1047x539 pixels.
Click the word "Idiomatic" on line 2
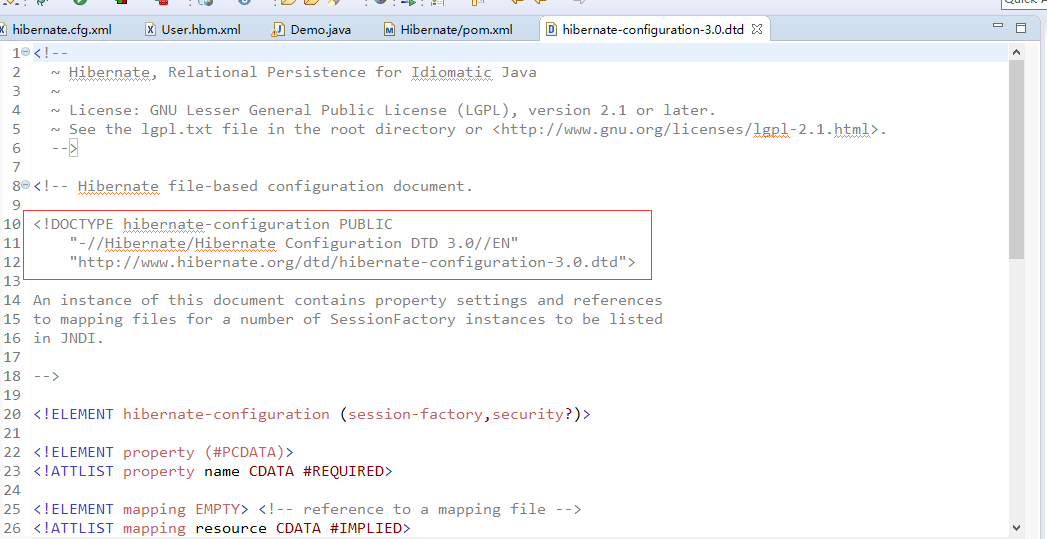pos(451,72)
